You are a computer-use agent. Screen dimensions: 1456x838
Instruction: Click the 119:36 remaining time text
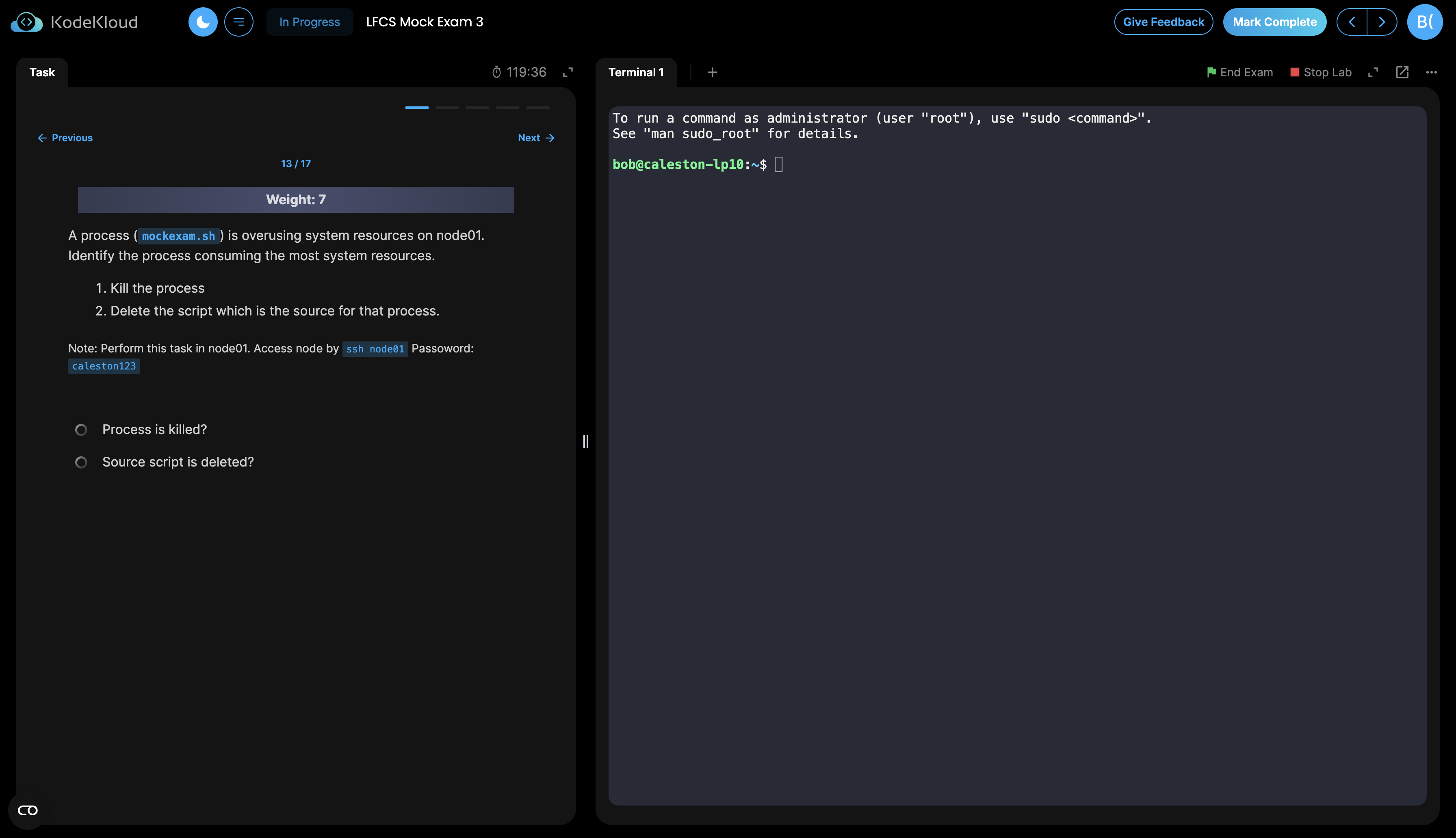point(526,72)
